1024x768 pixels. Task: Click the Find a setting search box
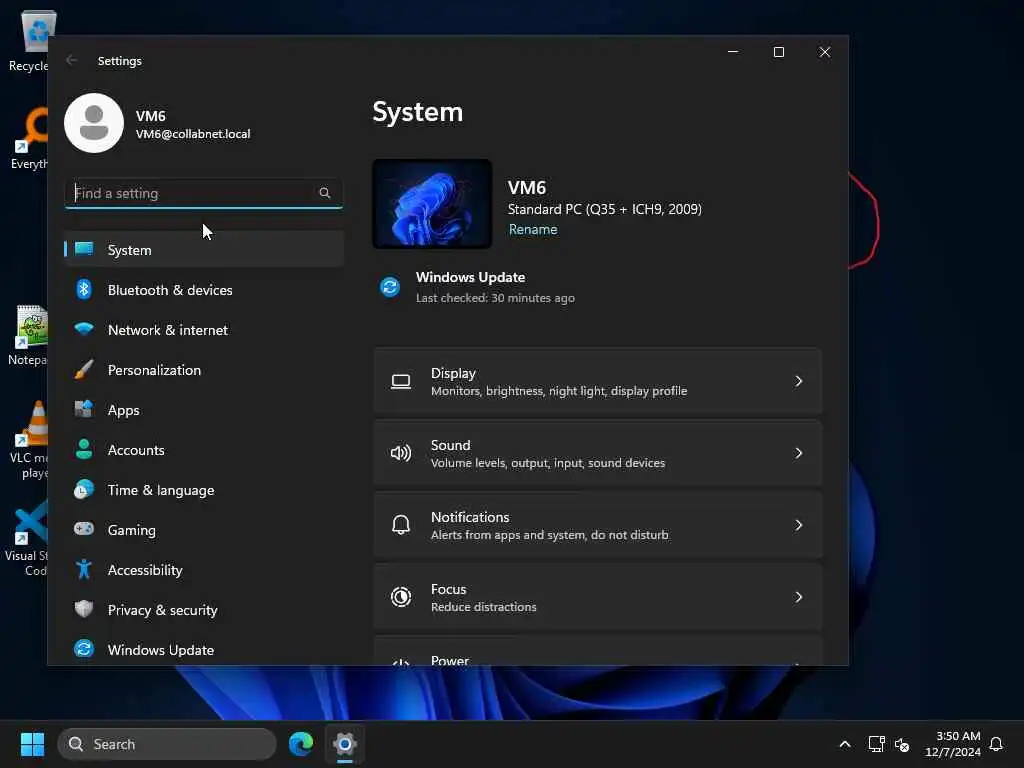click(203, 193)
